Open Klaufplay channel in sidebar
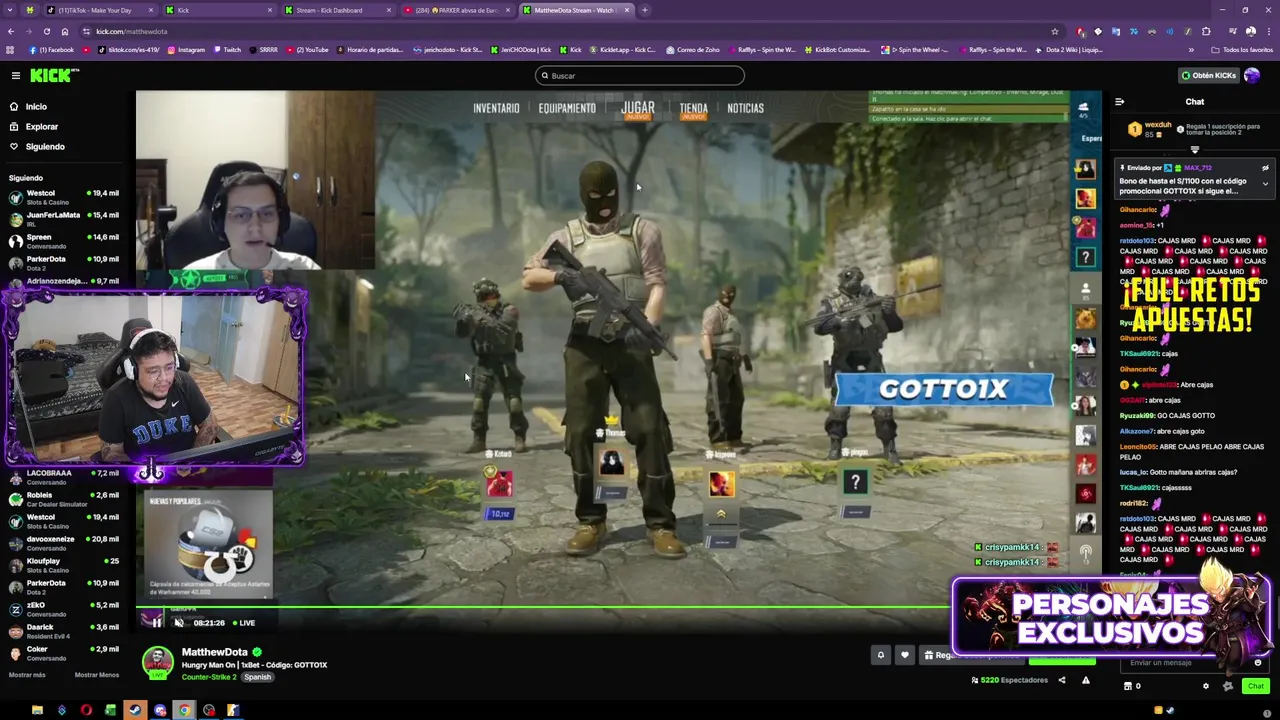This screenshot has width=1280, height=720. 64,565
